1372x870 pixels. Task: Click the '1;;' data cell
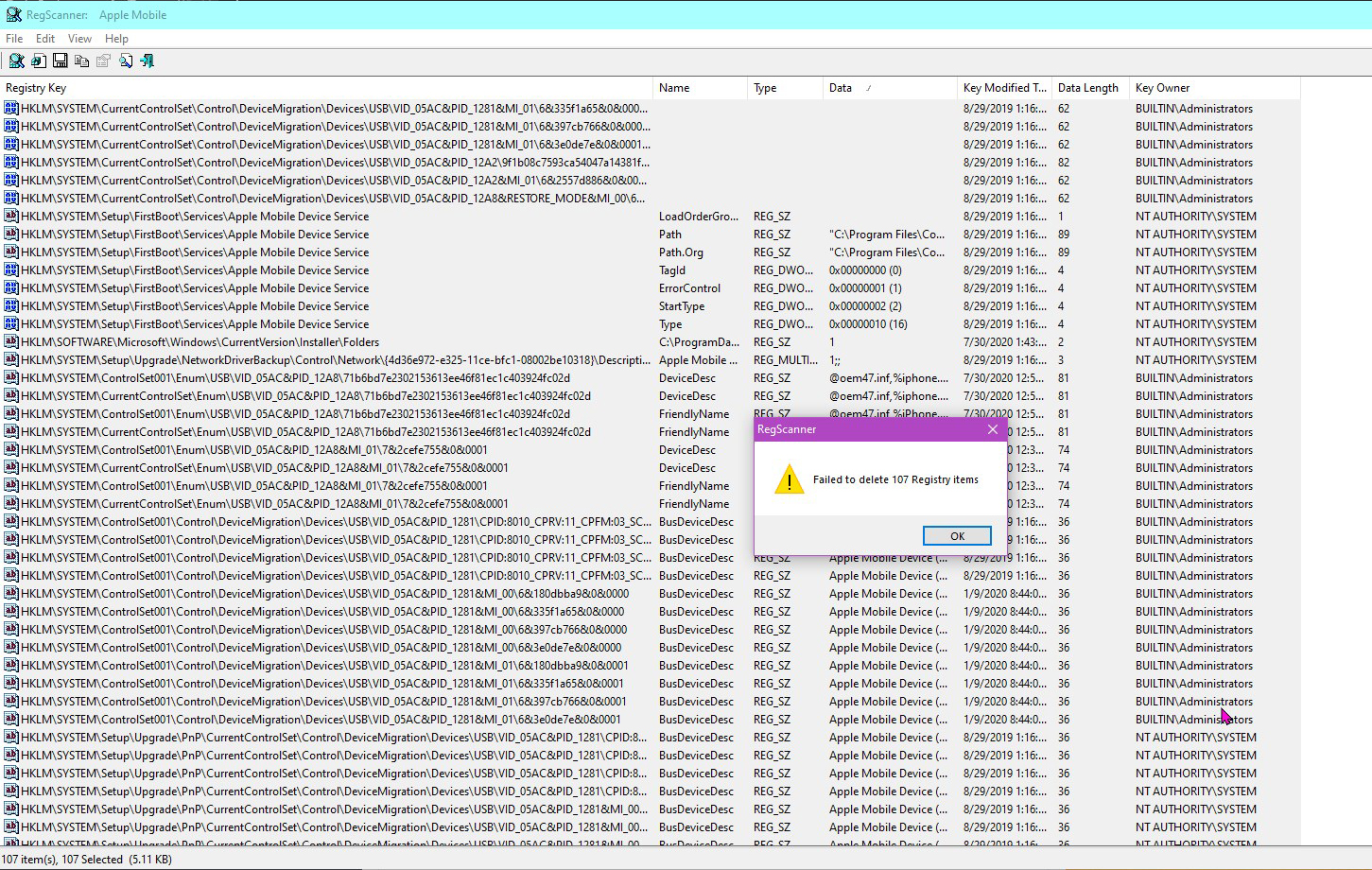835,360
